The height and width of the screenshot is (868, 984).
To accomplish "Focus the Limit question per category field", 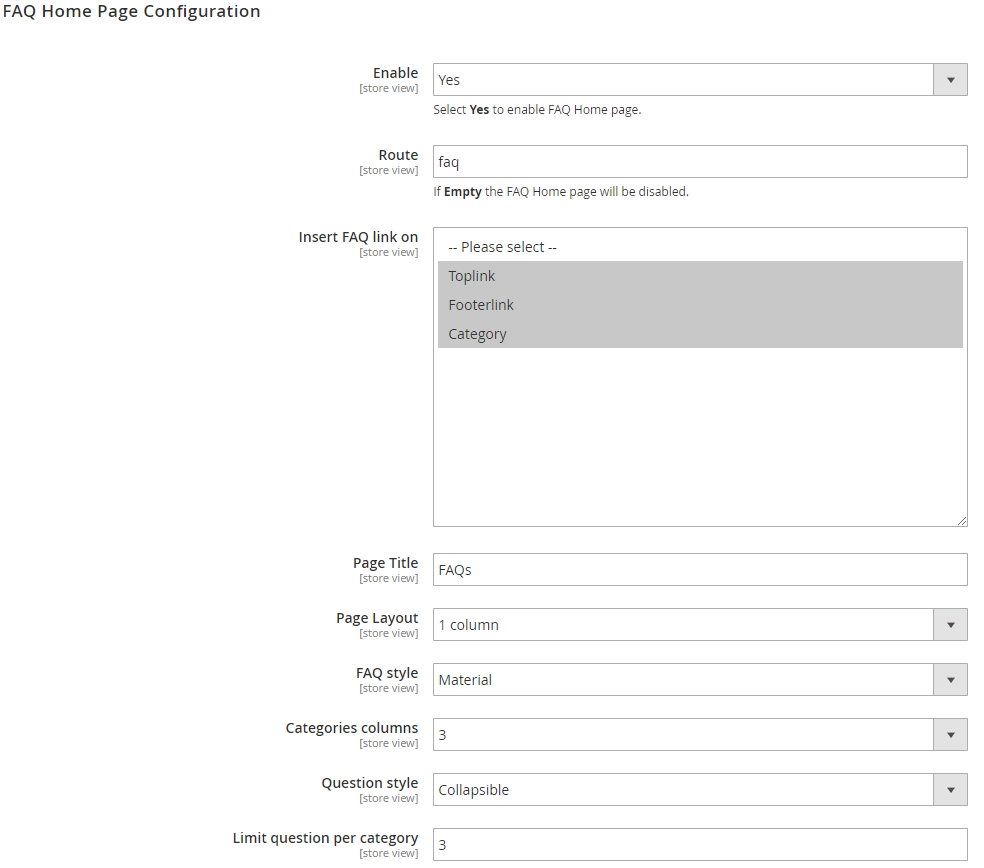I will (700, 845).
